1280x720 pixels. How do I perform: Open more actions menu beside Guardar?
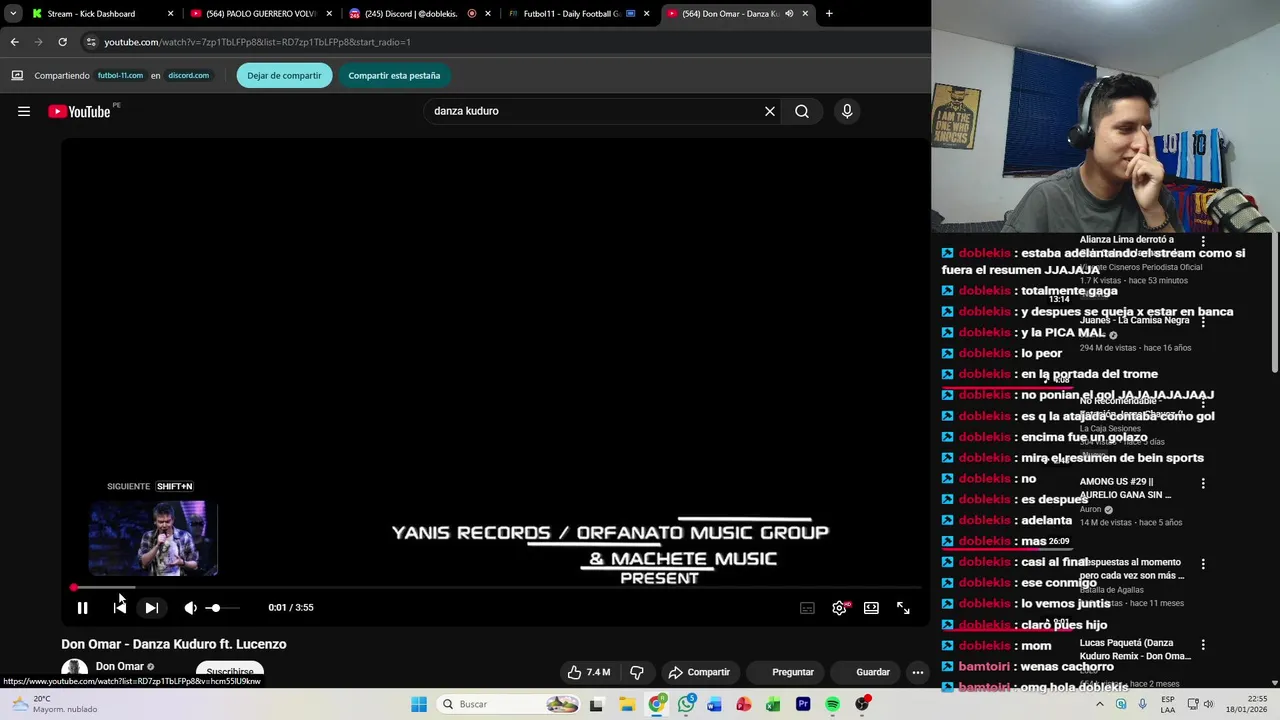[918, 672]
